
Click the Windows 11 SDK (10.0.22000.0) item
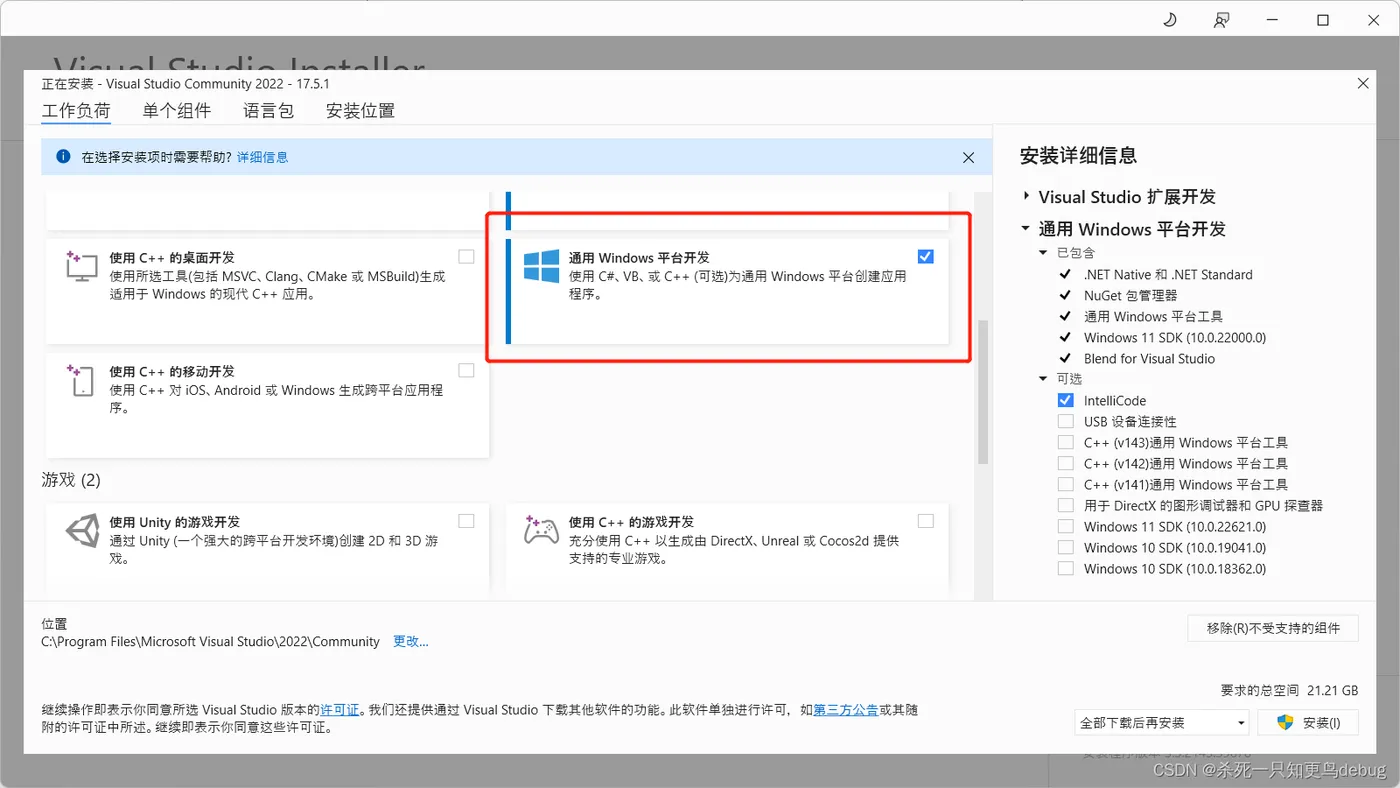point(1174,337)
